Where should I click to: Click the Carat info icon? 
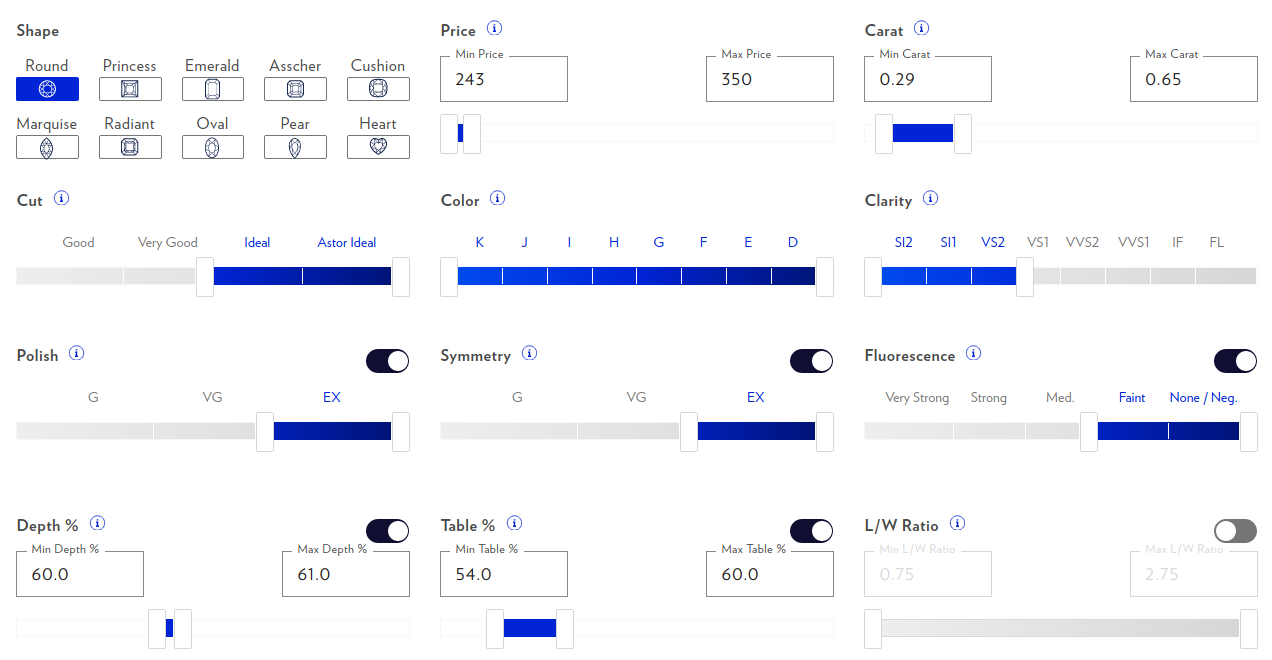point(921,29)
